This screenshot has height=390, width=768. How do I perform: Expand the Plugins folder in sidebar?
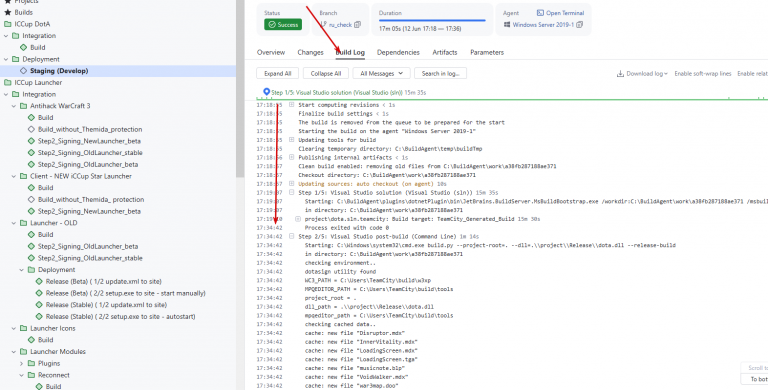click(x=22, y=364)
